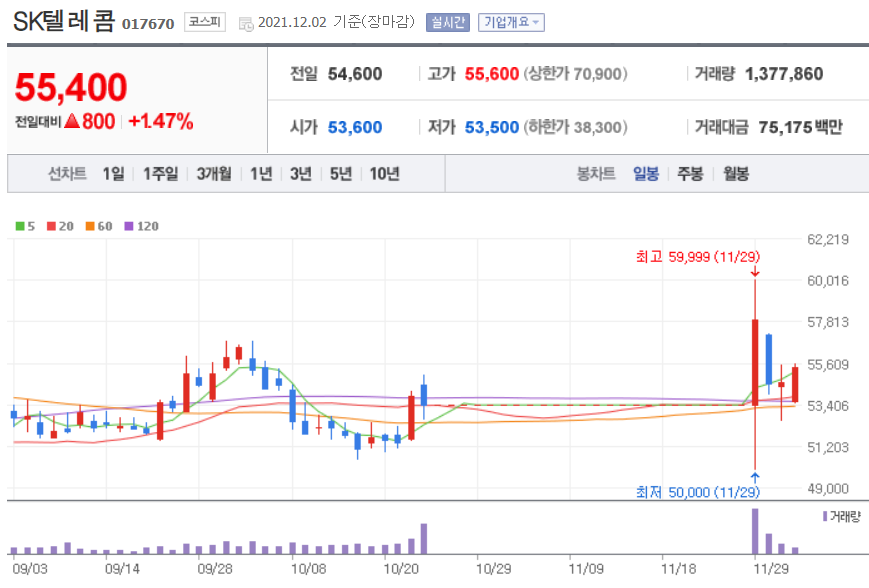Click the 09/28 date axis label
The width and height of the screenshot is (869, 588).
click(x=214, y=569)
